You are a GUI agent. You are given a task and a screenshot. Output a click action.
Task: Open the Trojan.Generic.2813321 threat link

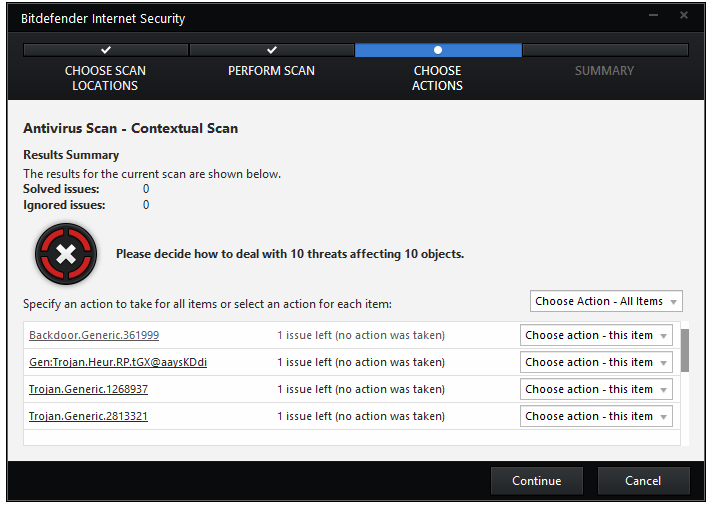(88, 417)
